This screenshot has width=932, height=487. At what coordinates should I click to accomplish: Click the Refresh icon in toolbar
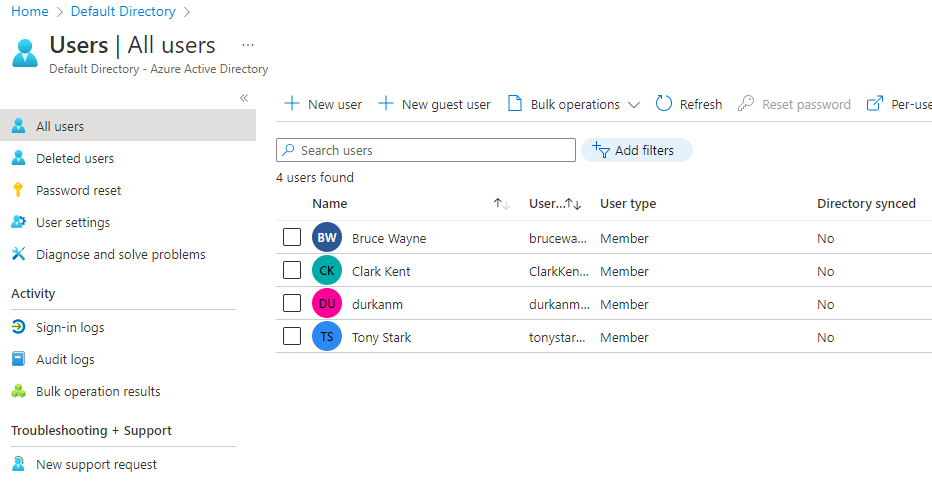click(664, 104)
